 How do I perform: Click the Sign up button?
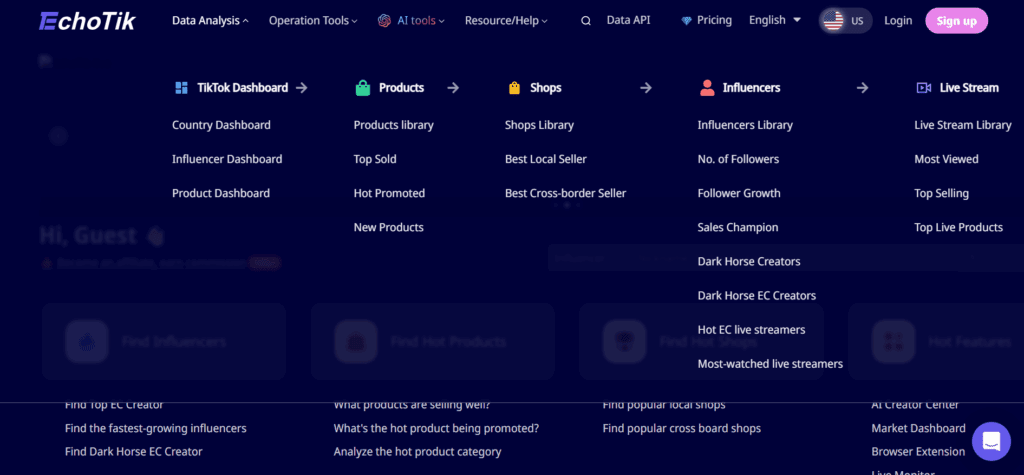[x=957, y=21]
